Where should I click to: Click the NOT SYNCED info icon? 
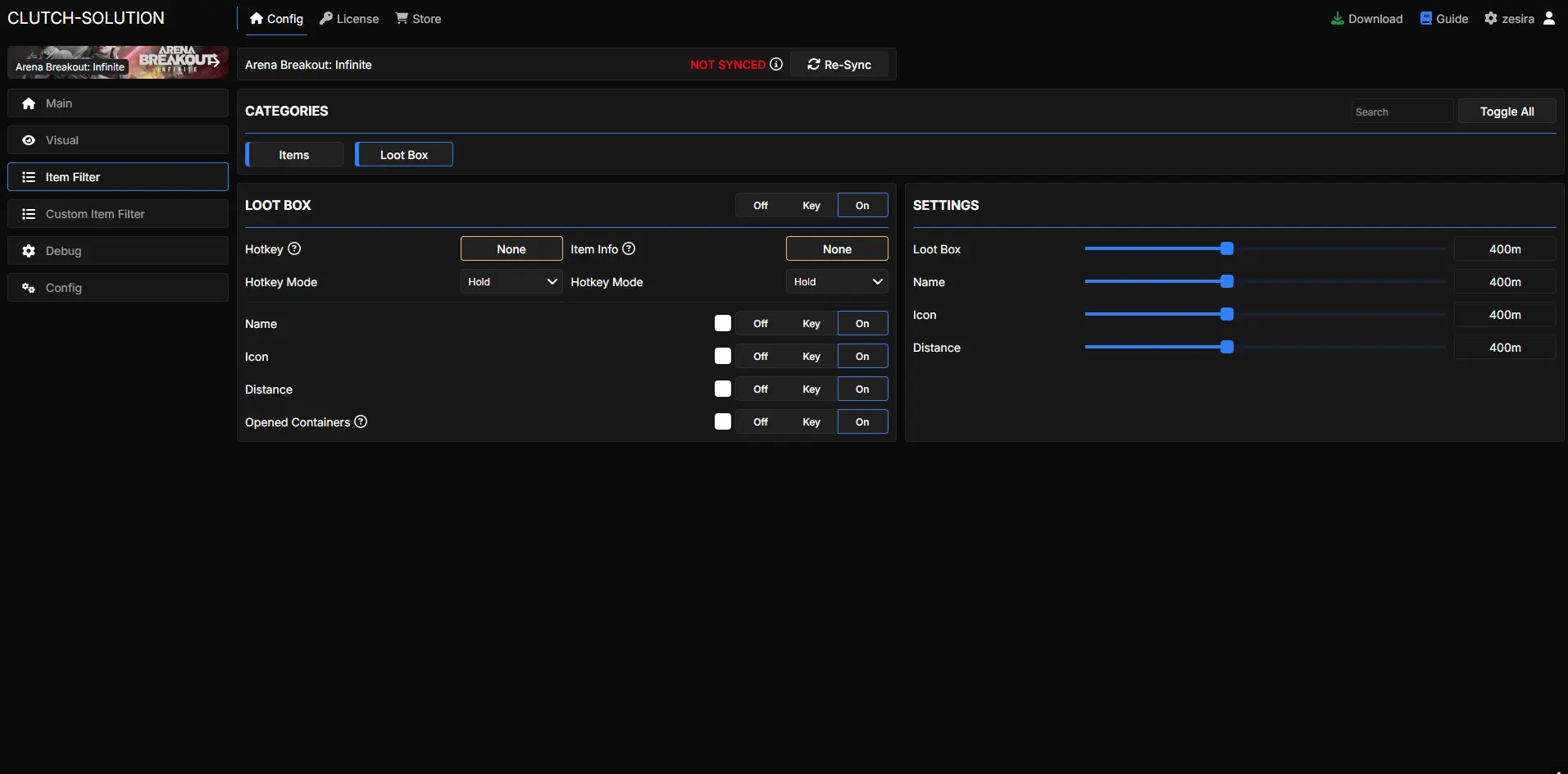tap(776, 64)
